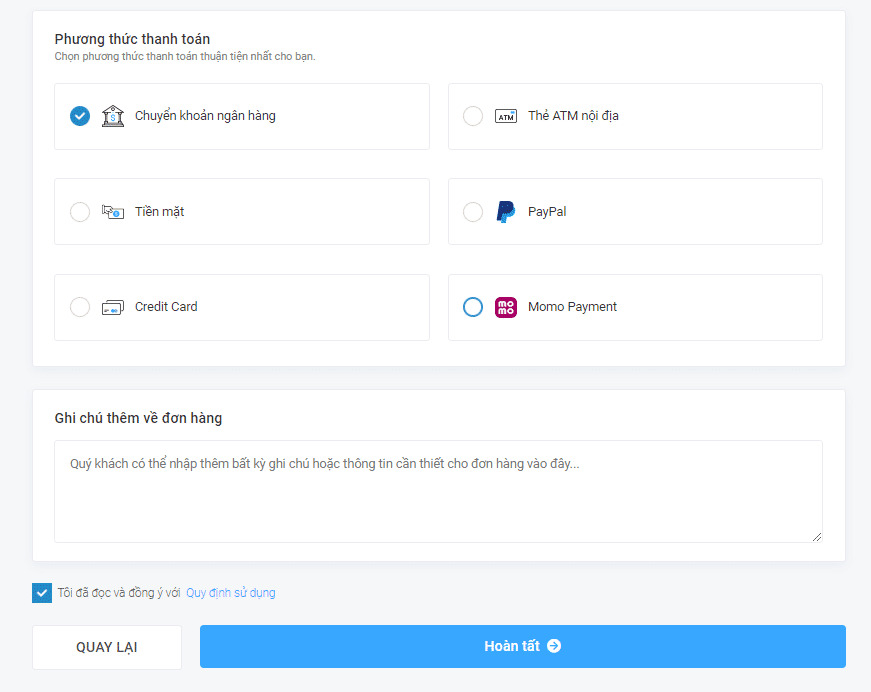Select the Credit Card radio button
The width and height of the screenshot is (871, 692).
coord(80,307)
